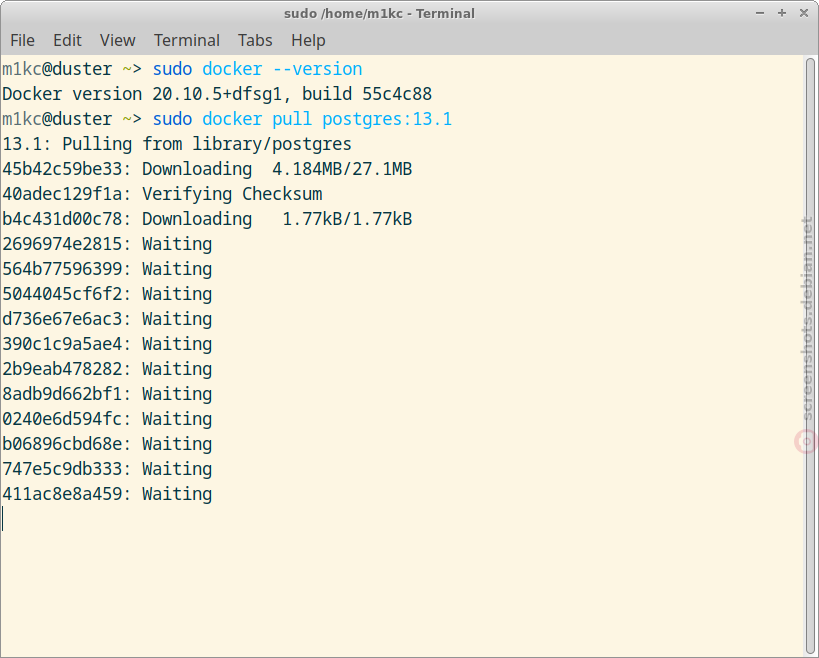Click layer line 5044045cf6f2 Waiting

(107, 294)
